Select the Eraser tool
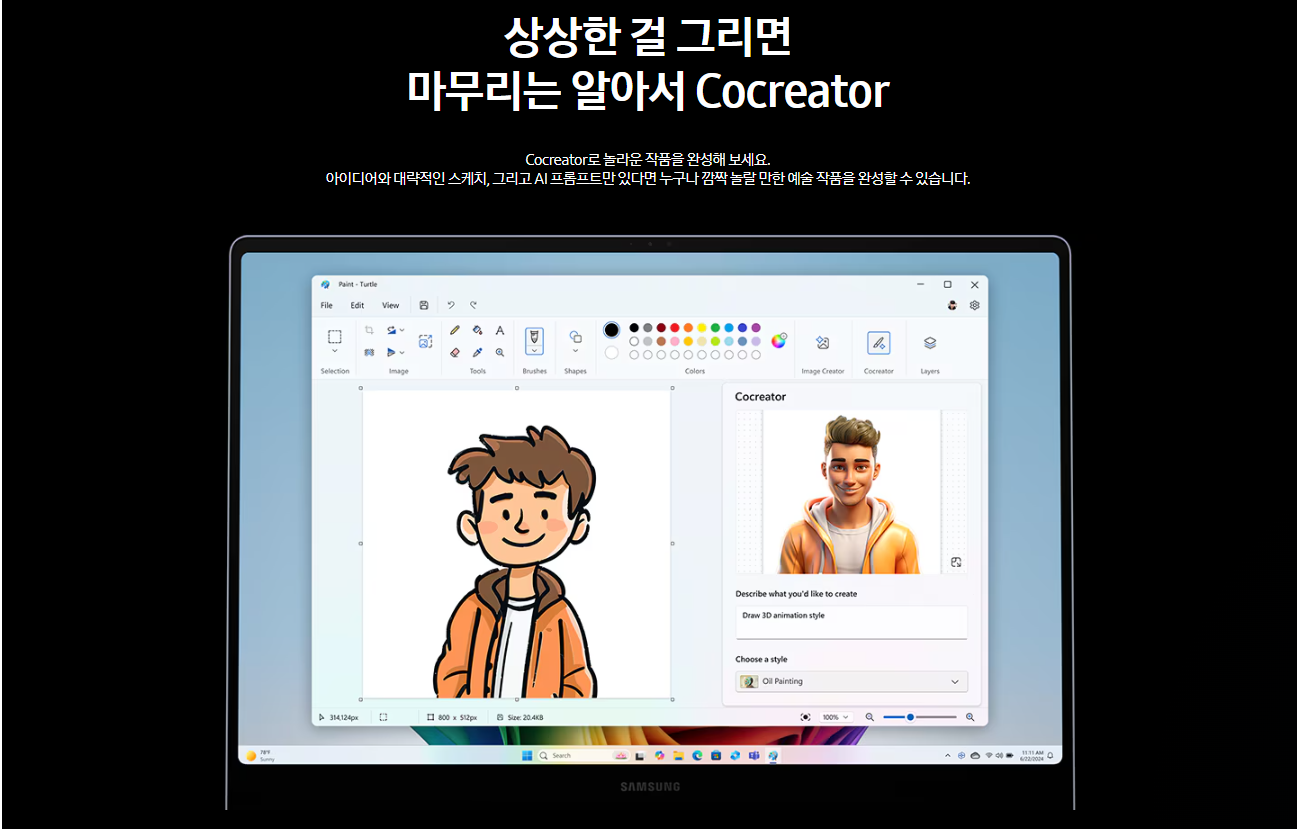The height and width of the screenshot is (829, 1297). [455, 352]
